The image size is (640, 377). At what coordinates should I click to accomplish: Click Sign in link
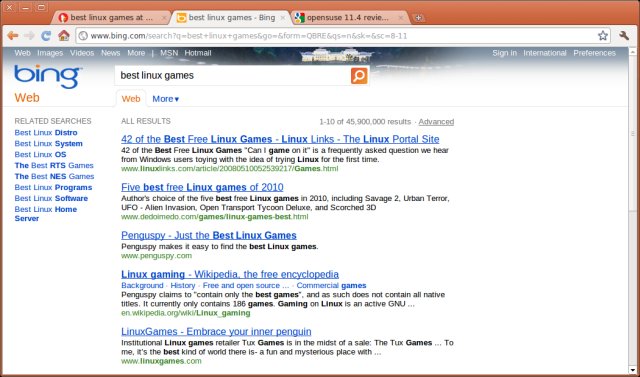[x=504, y=53]
